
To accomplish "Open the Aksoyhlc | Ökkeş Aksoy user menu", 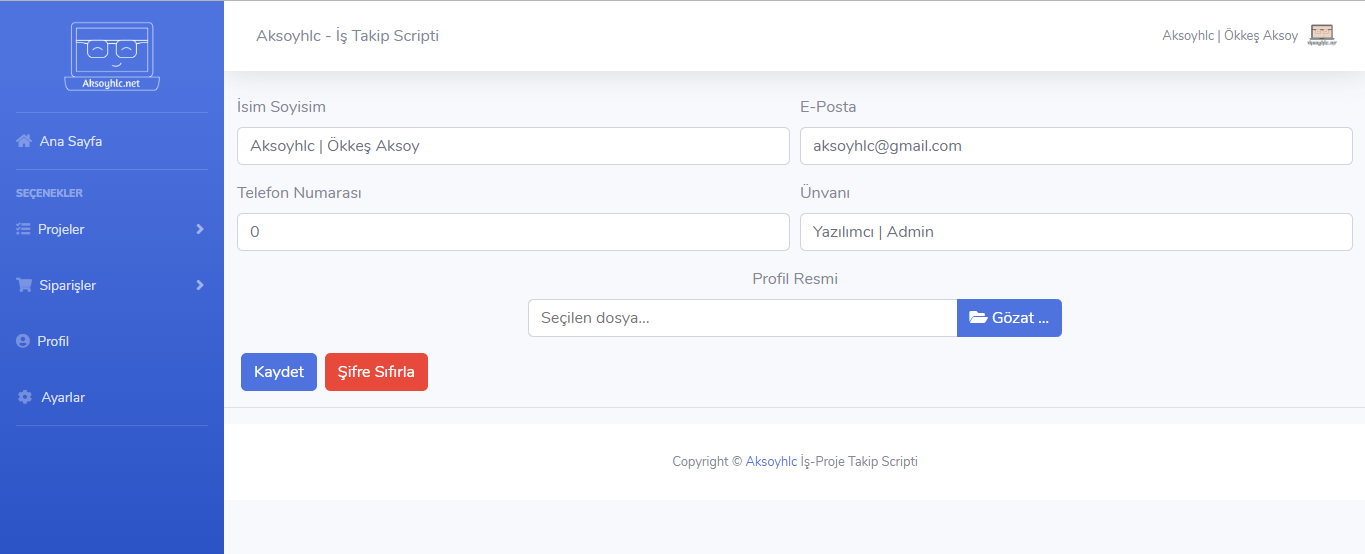I will point(1229,36).
